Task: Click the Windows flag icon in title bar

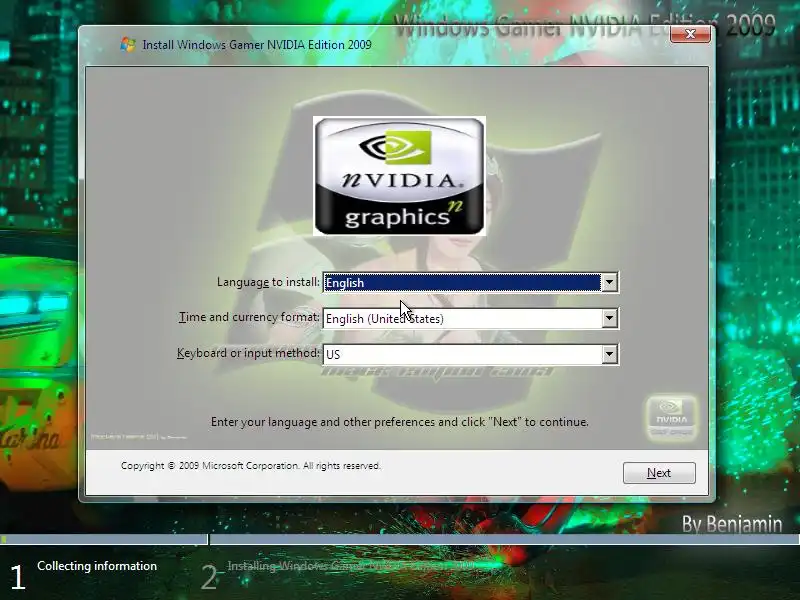Action: pyautogui.click(x=128, y=44)
